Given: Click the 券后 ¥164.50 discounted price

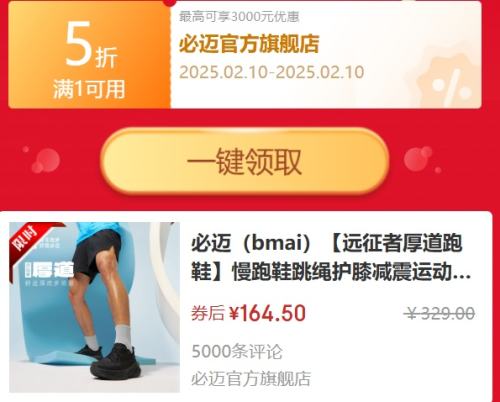Looking at the screenshot, I should (x=248, y=313).
